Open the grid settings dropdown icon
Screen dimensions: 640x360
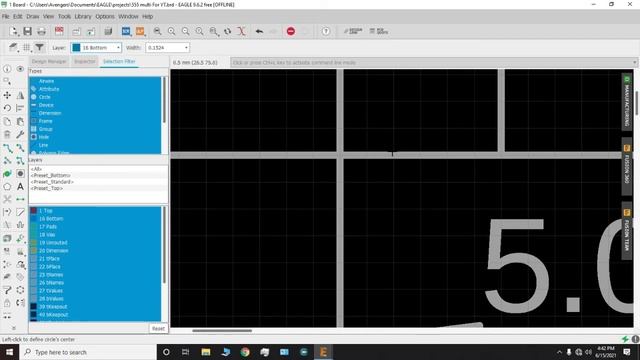pyautogui.click(x=27, y=47)
